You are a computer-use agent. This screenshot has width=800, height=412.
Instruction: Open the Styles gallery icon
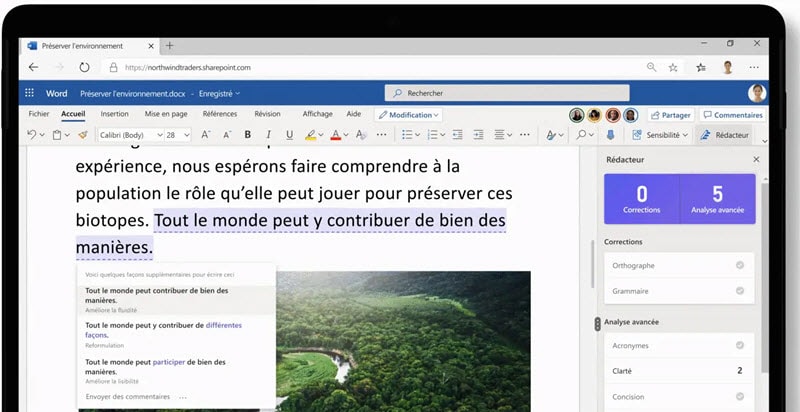(x=551, y=135)
